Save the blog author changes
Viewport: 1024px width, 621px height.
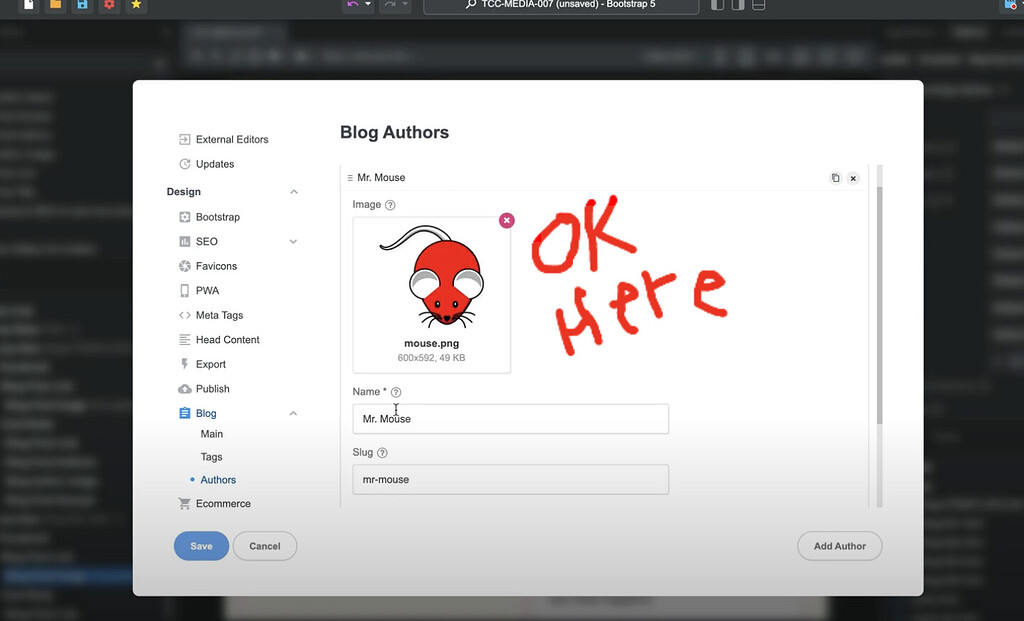click(x=201, y=546)
